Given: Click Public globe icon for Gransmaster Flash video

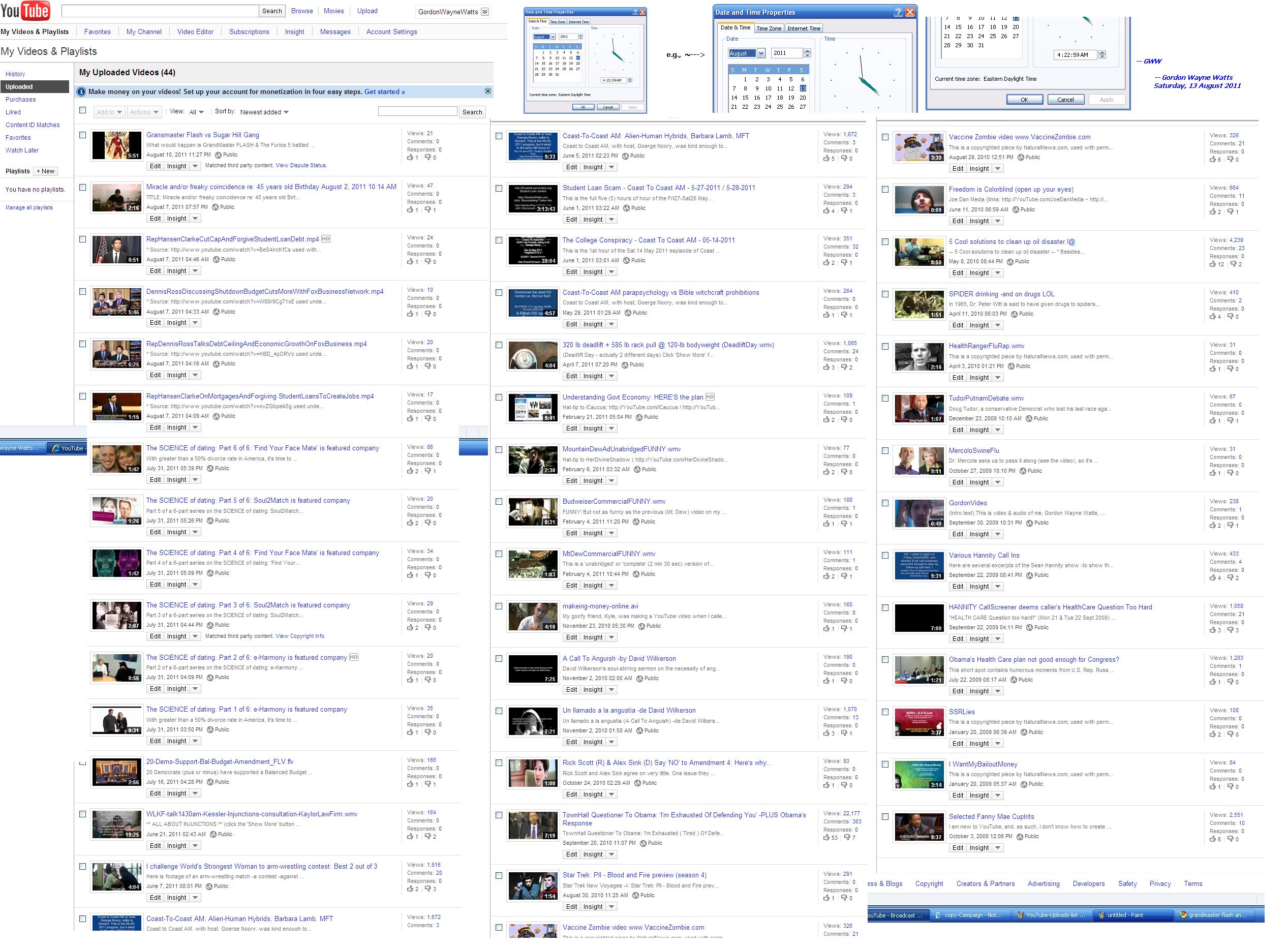Looking at the screenshot, I should tap(218, 155).
